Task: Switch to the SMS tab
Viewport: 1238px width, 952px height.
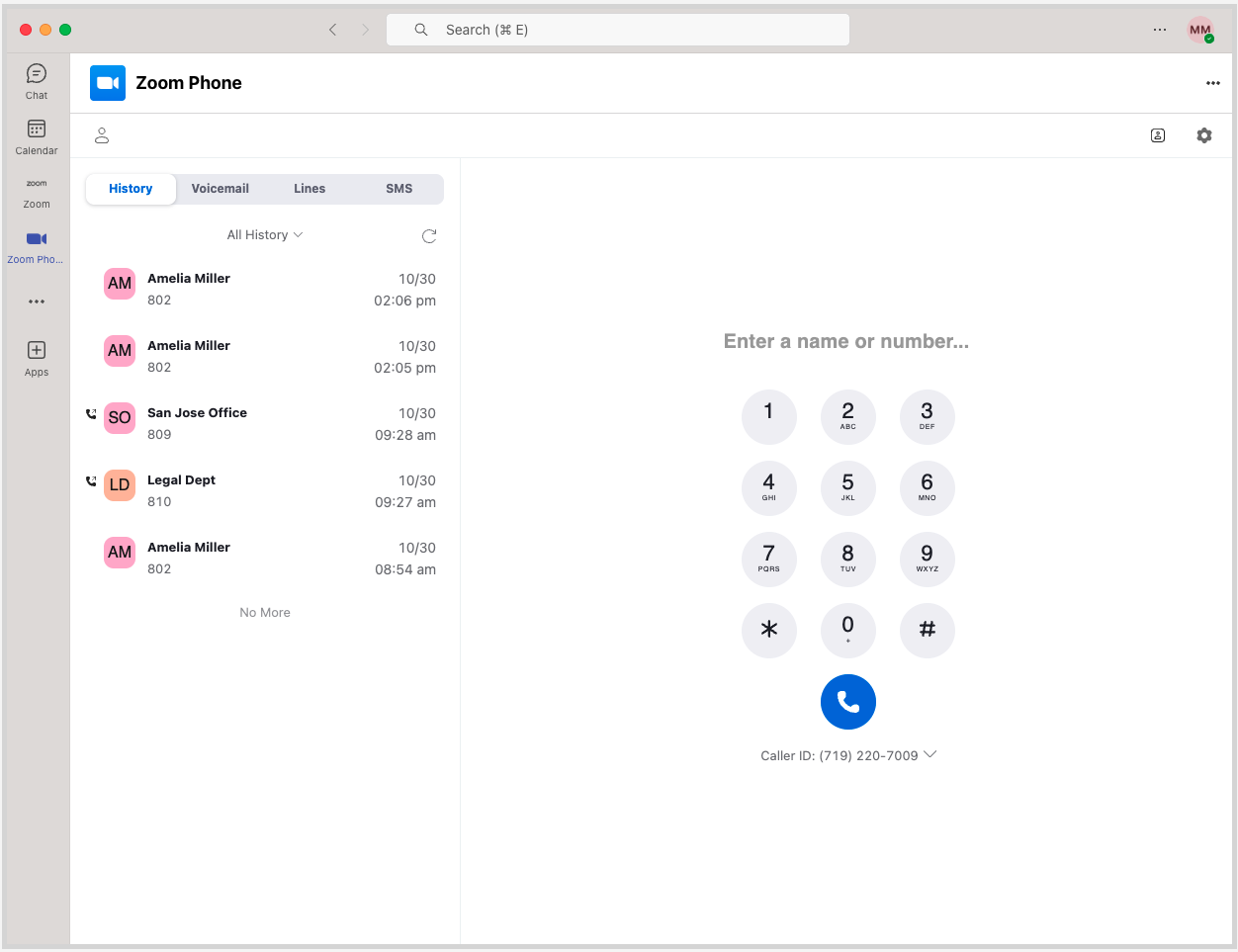Action: (398, 189)
